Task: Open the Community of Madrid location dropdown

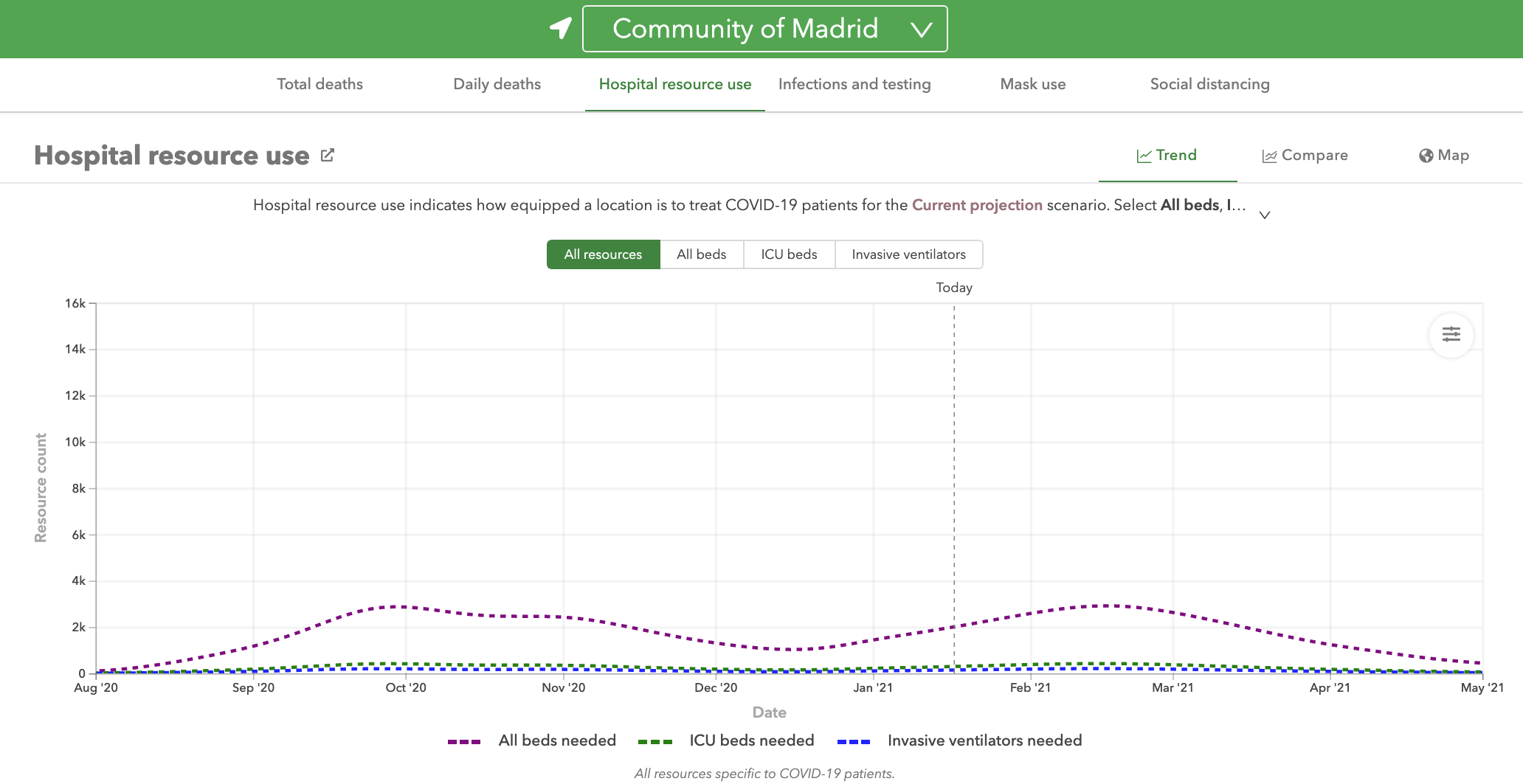Action: [x=764, y=28]
